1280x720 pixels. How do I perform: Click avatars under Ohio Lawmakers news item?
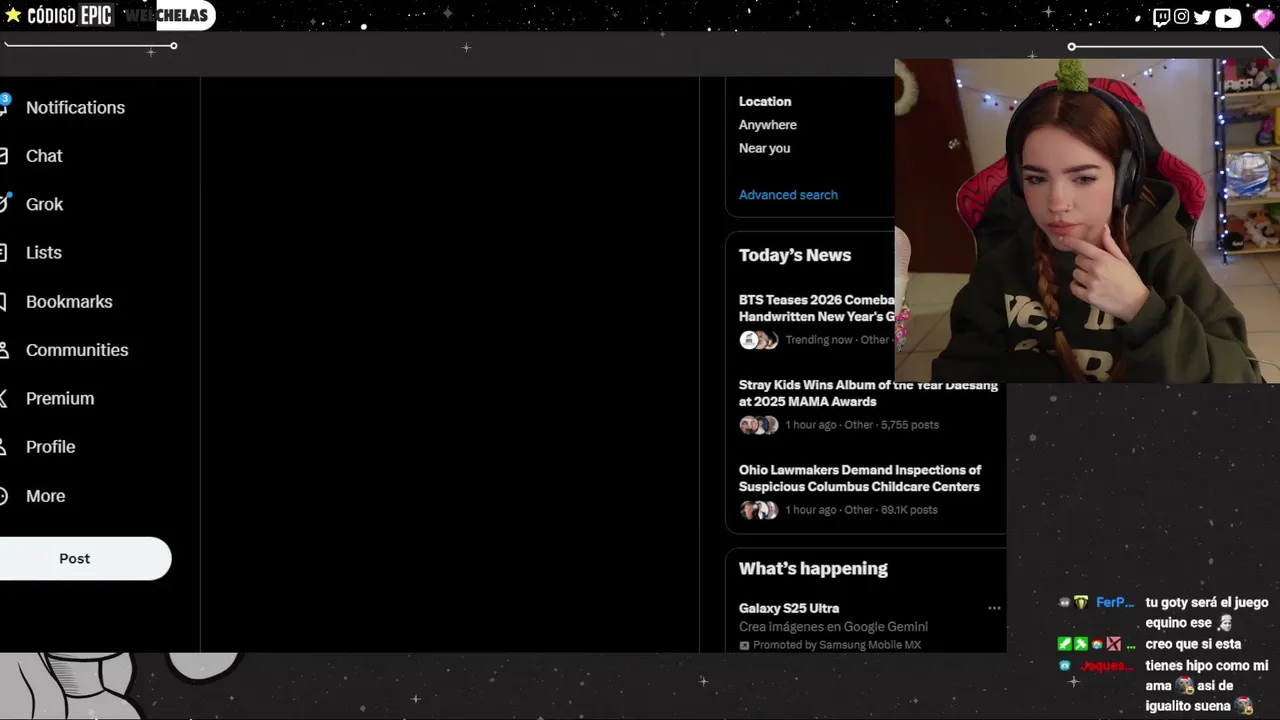tap(759, 510)
